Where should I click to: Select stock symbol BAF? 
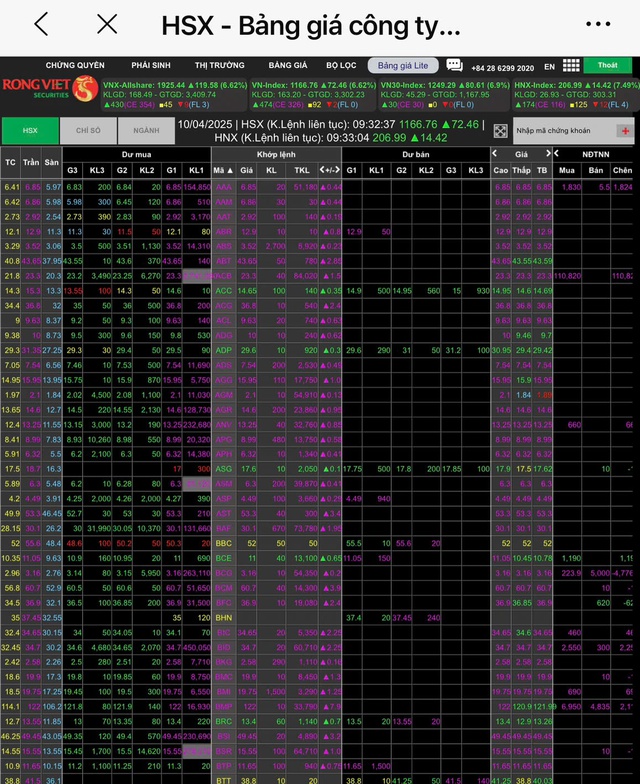pyautogui.click(x=224, y=528)
